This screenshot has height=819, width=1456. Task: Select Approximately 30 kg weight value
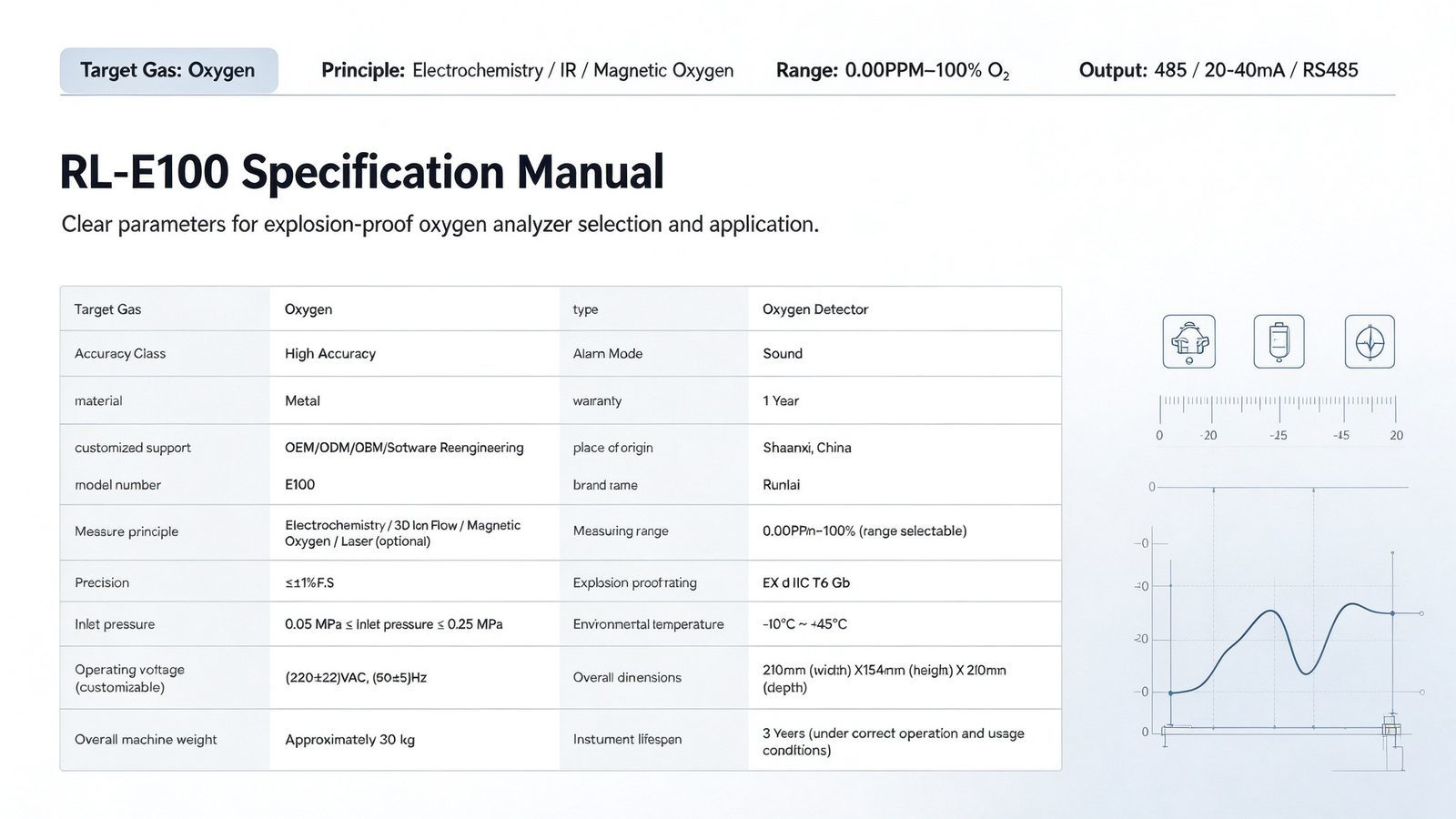tap(349, 740)
